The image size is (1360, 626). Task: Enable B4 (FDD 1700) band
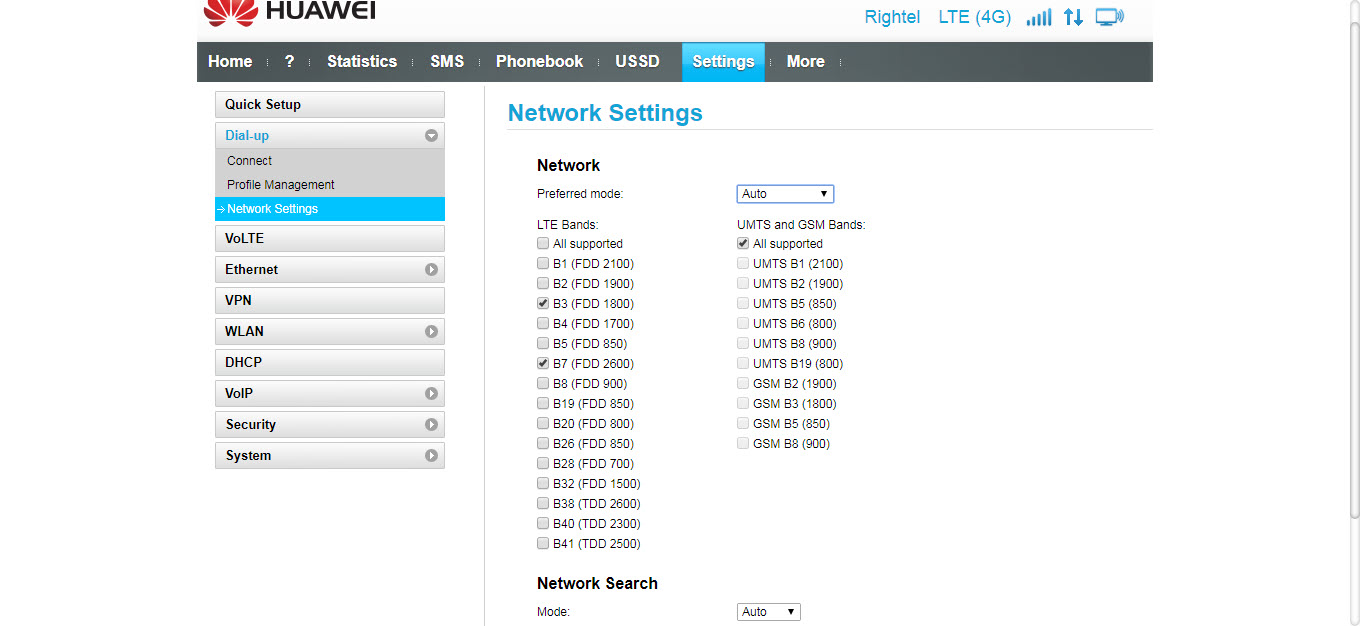543,324
